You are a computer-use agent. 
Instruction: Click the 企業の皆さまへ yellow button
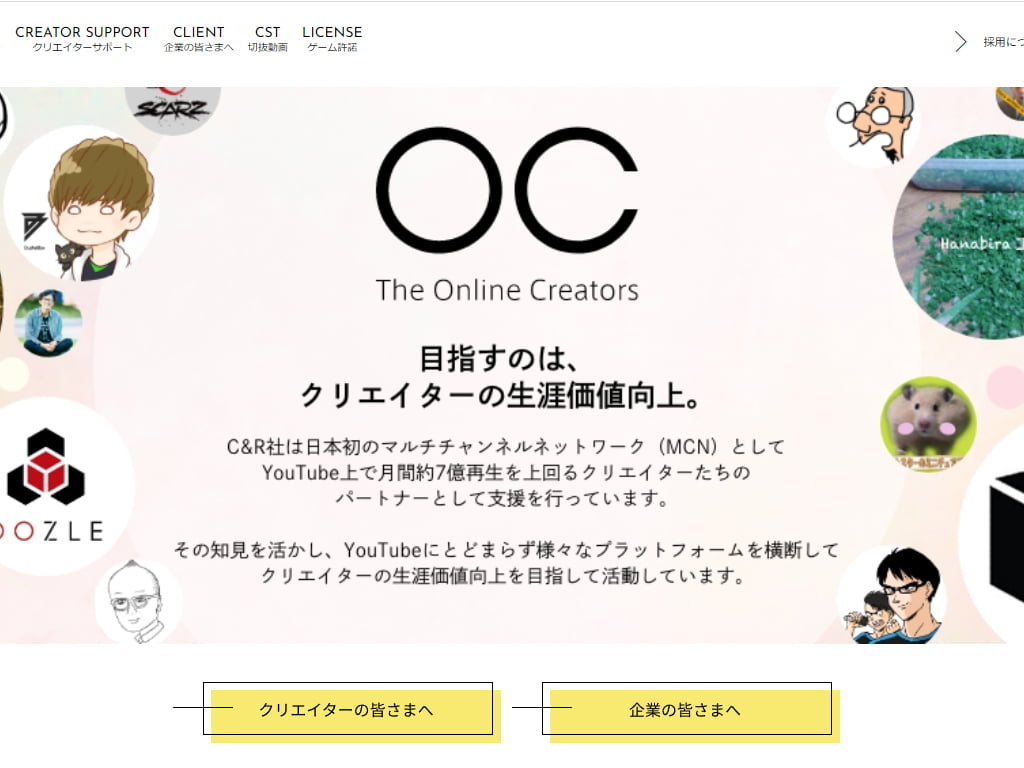tap(687, 709)
